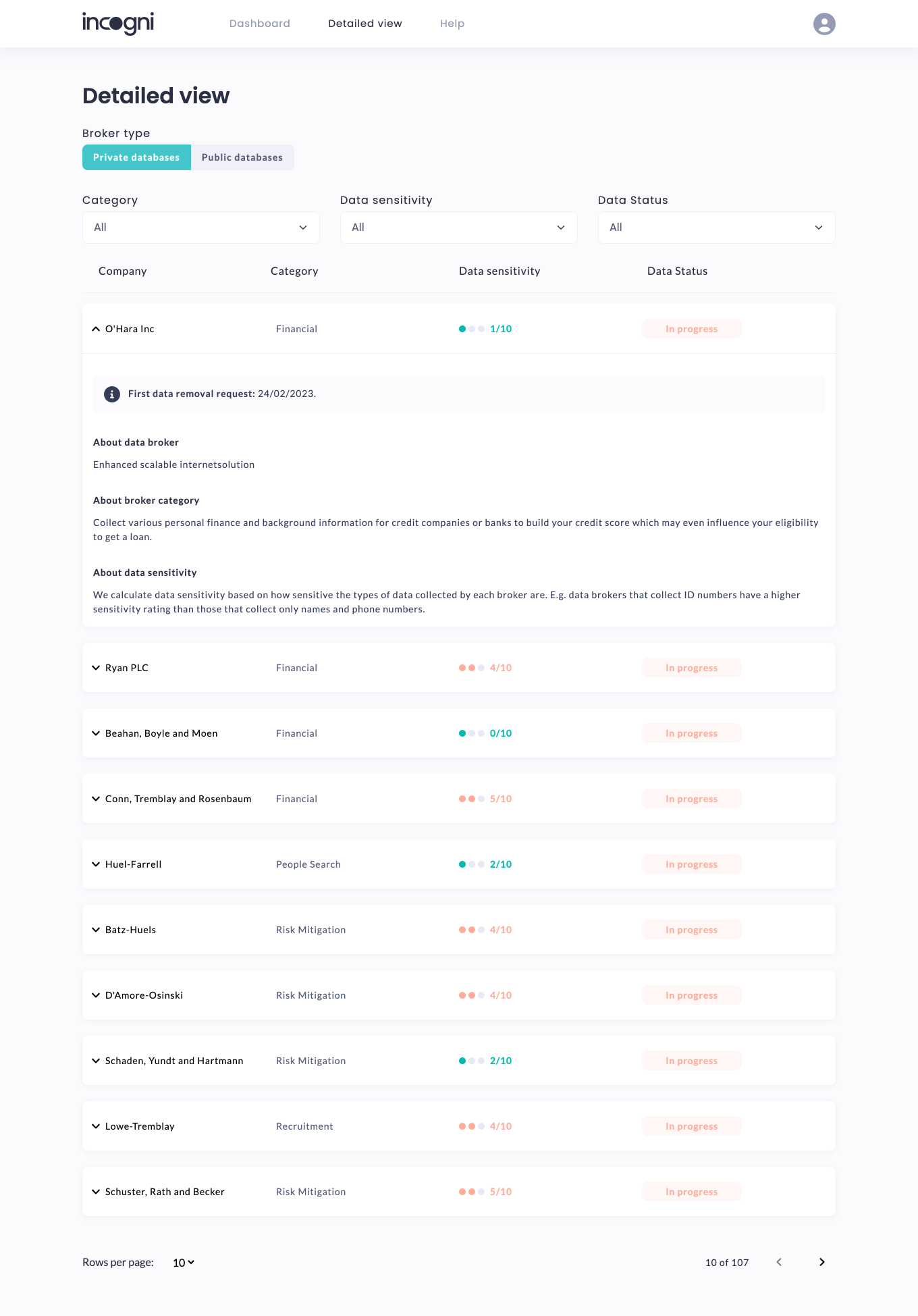Open the Data sensitivity filter dropdown
This screenshot has height=1316, width=918.
pyautogui.click(x=459, y=228)
